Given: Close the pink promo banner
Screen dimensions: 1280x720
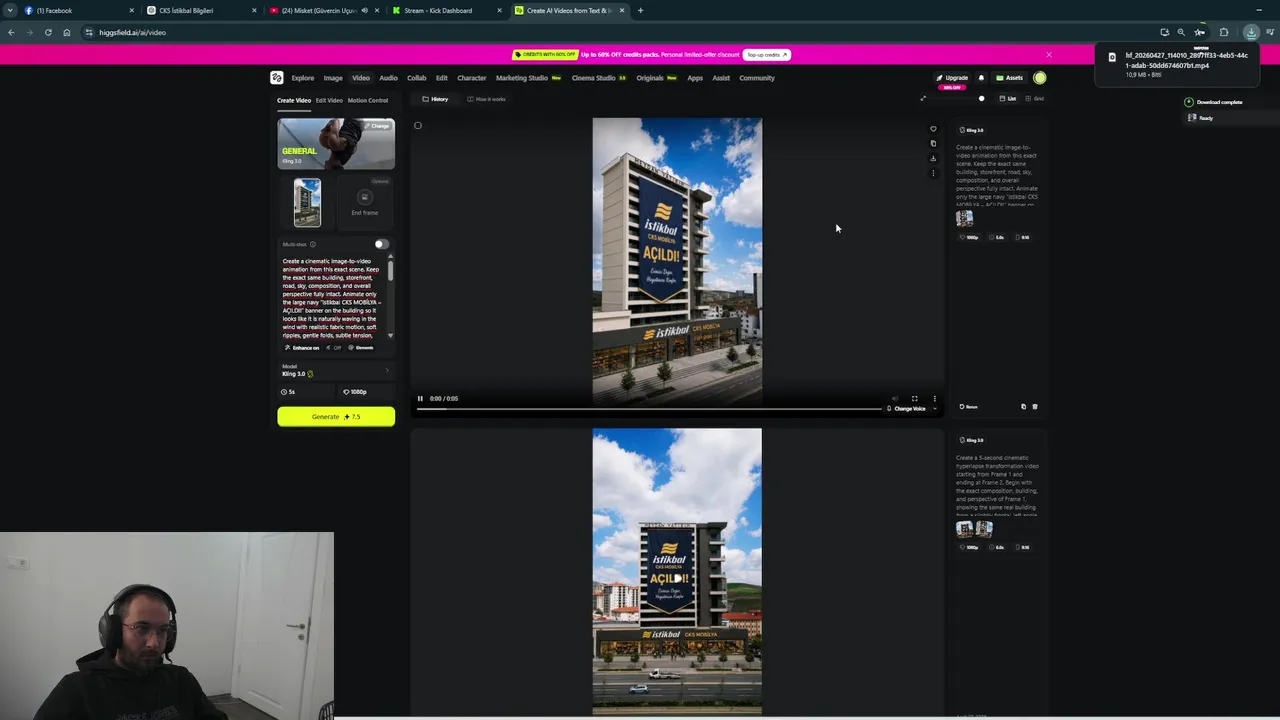Looking at the screenshot, I should (1048, 55).
